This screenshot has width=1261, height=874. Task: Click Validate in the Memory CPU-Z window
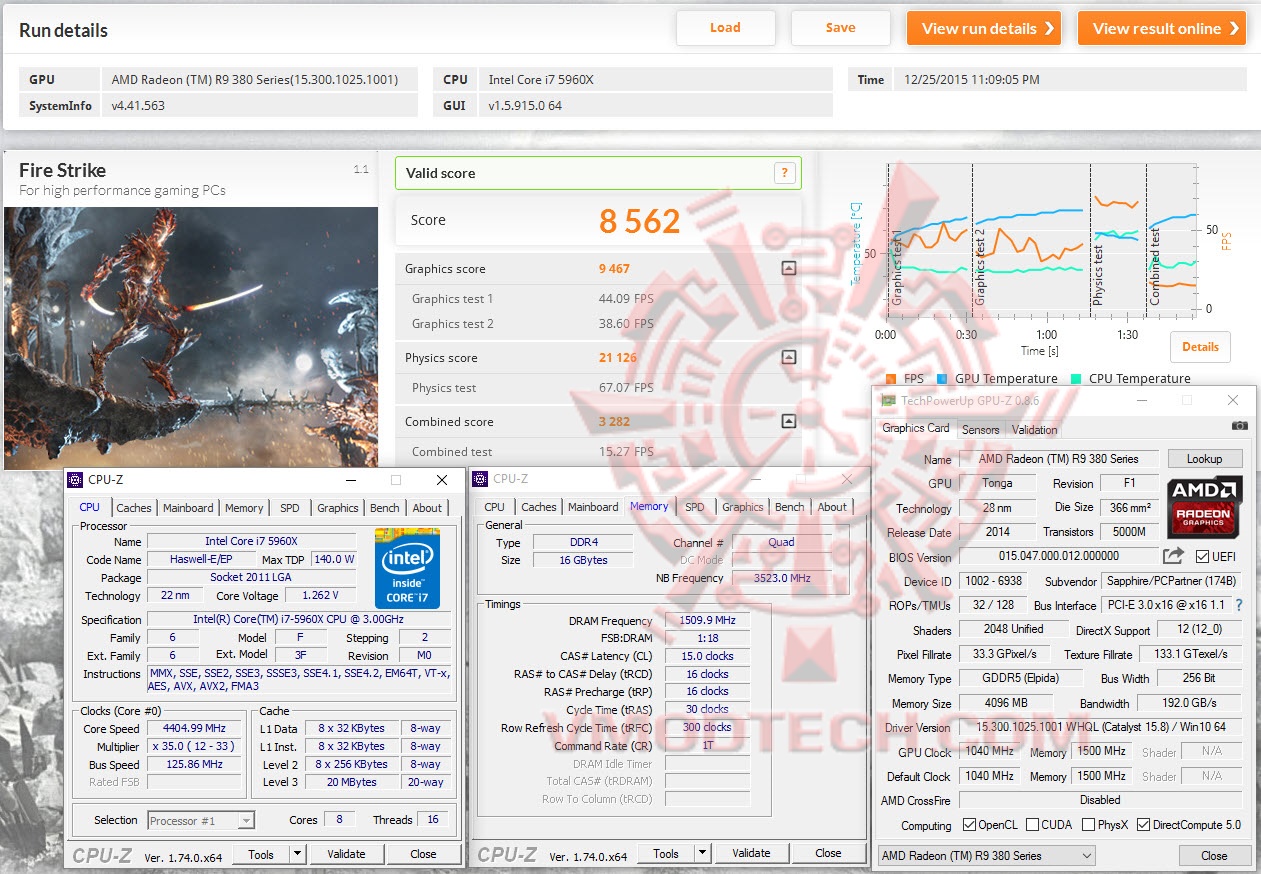[751, 853]
